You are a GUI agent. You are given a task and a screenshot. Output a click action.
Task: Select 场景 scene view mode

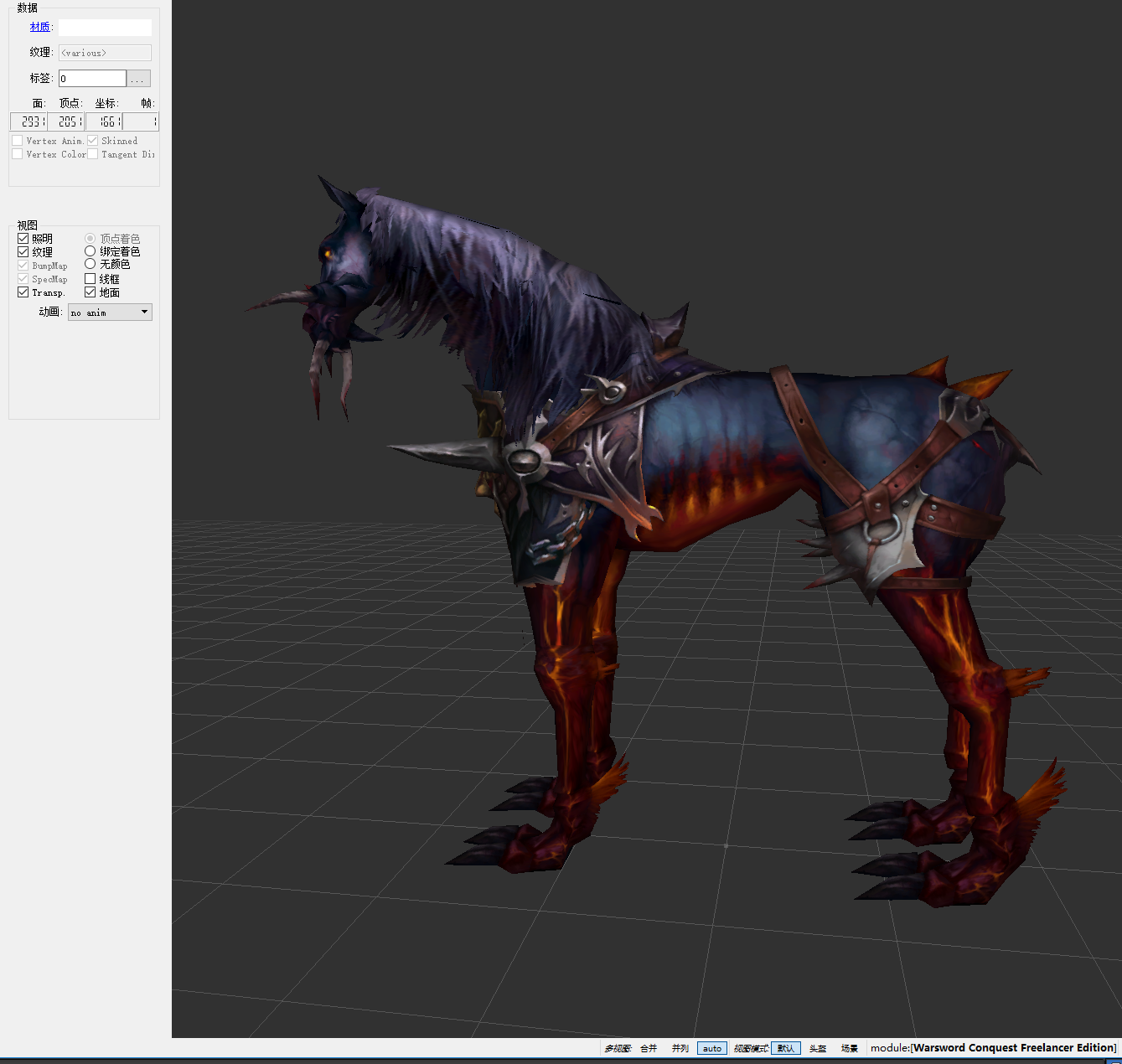(850, 1048)
